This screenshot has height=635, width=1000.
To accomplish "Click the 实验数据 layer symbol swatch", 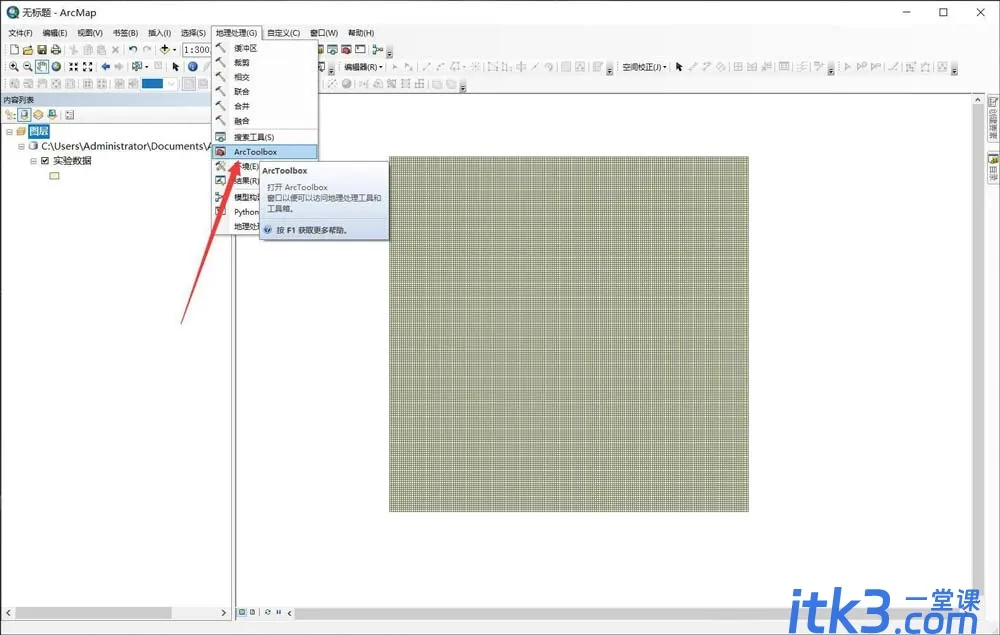I will click(x=54, y=176).
